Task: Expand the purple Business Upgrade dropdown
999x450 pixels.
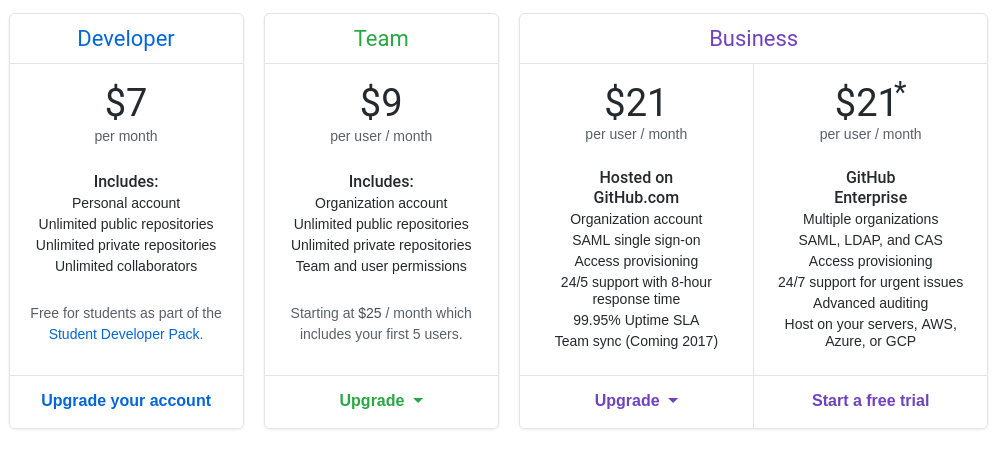Action: click(x=636, y=400)
